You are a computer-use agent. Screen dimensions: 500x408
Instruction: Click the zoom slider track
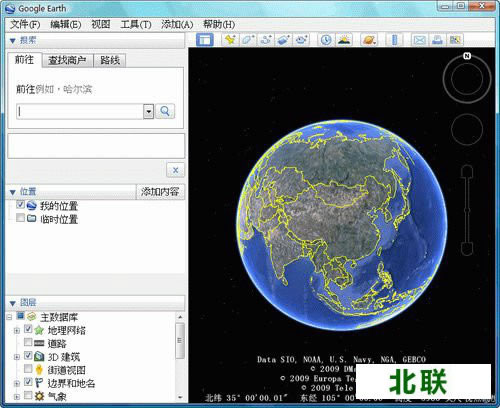click(467, 210)
